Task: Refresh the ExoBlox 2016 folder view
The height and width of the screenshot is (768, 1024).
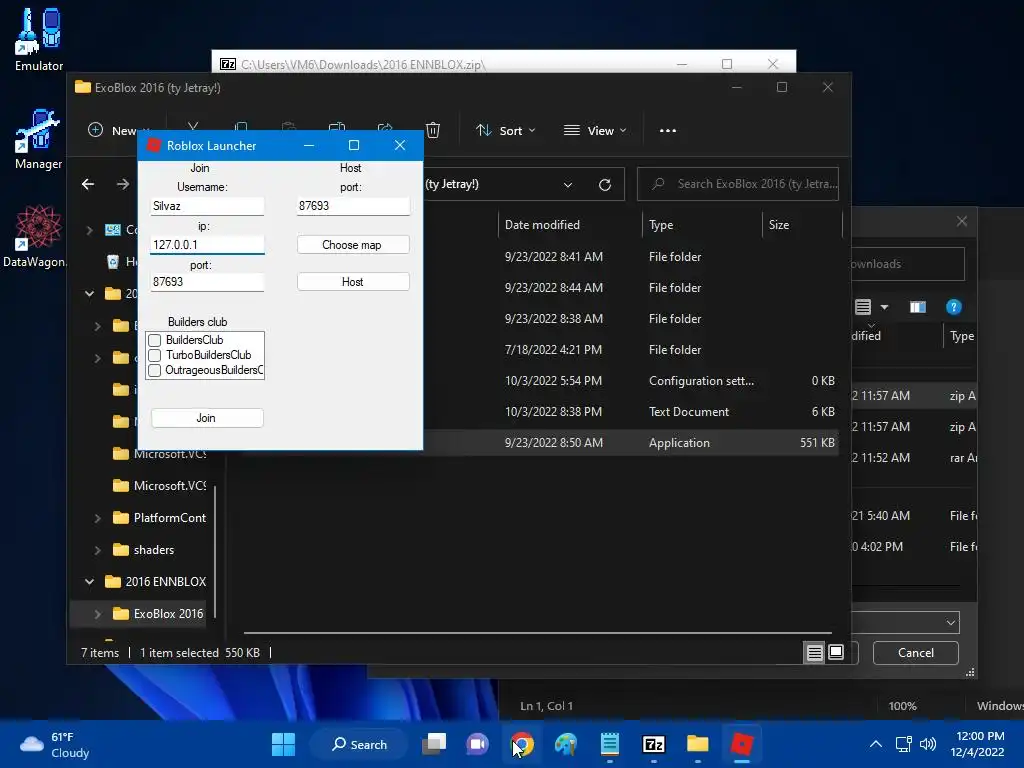Action: pyautogui.click(x=605, y=185)
